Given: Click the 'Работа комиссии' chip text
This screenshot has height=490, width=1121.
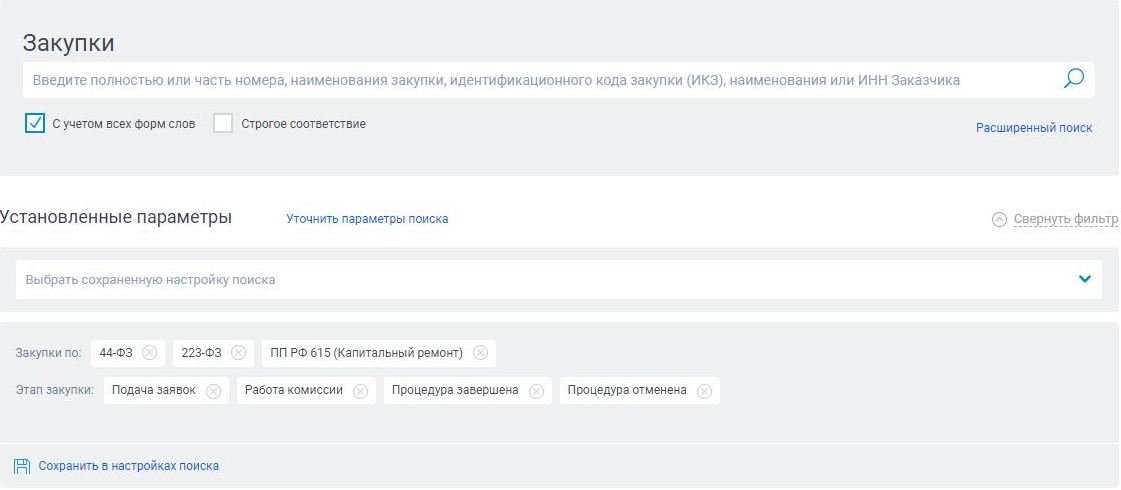Looking at the screenshot, I should [x=294, y=391].
